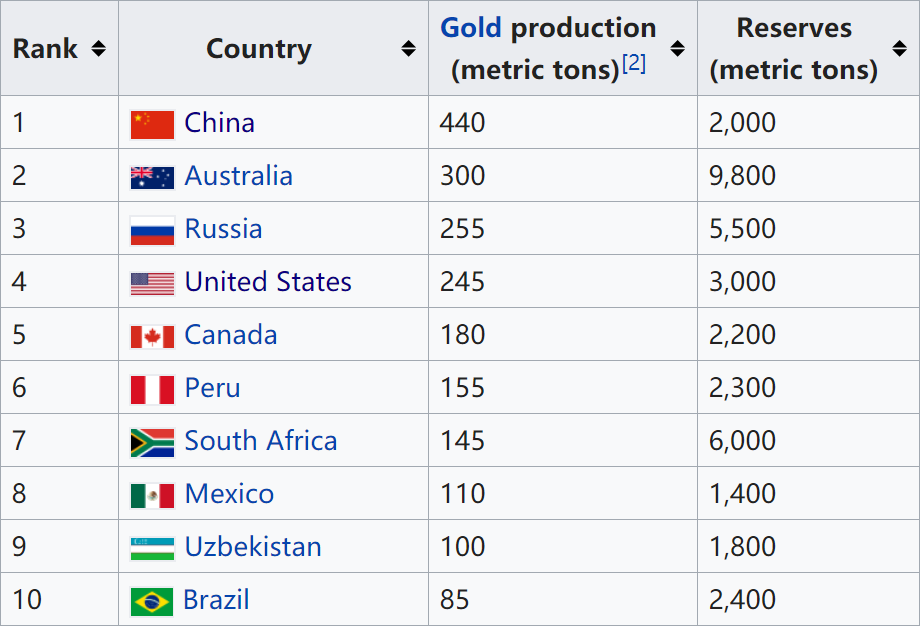Click the Peru flag icon
The width and height of the screenshot is (920, 626).
coord(152,389)
